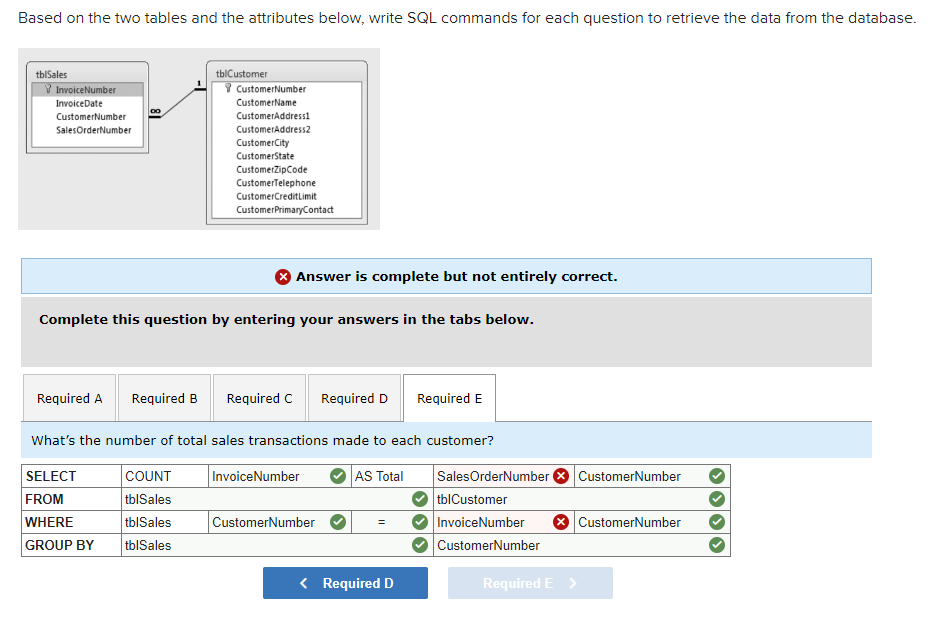Open the Required A tab

(69, 398)
